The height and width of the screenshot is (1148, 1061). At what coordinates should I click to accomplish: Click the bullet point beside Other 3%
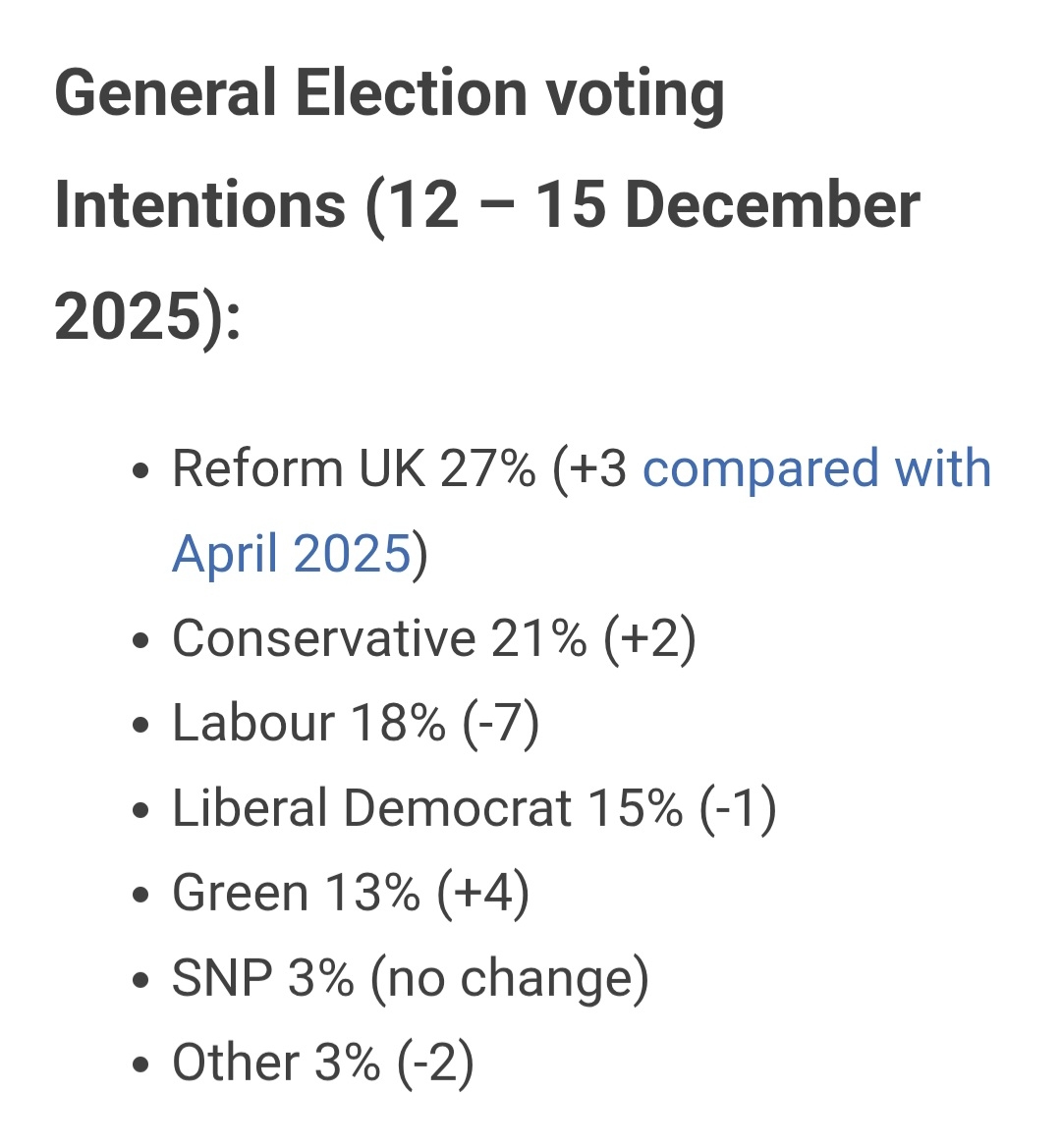[x=141, y=1066]
